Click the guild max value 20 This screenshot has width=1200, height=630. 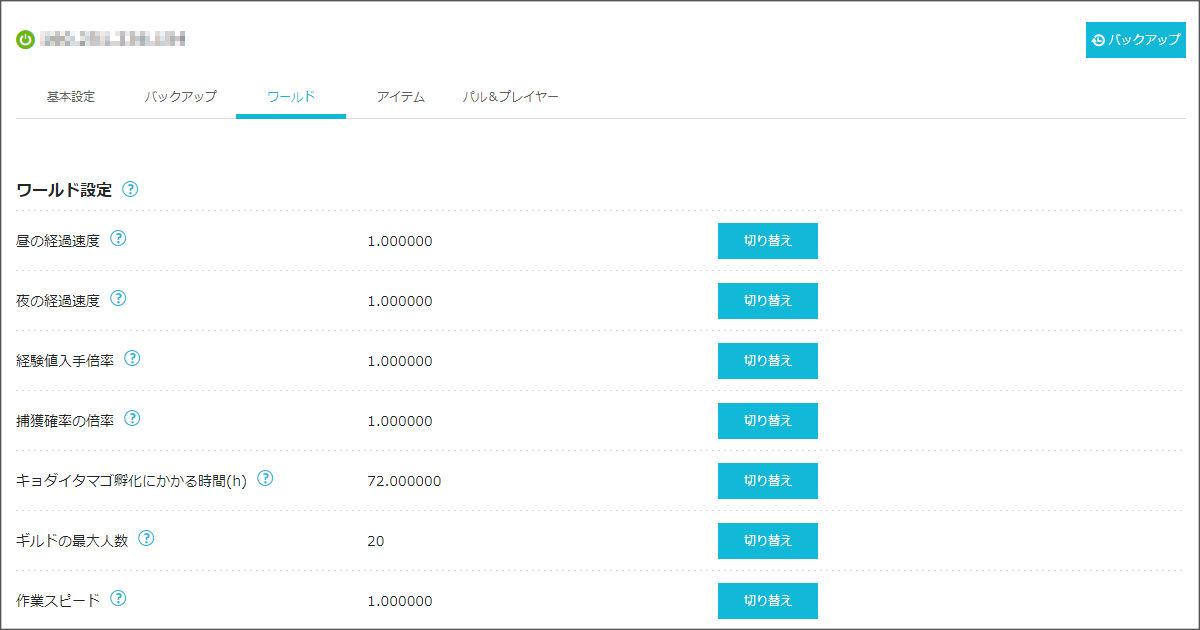coord(376,541)
